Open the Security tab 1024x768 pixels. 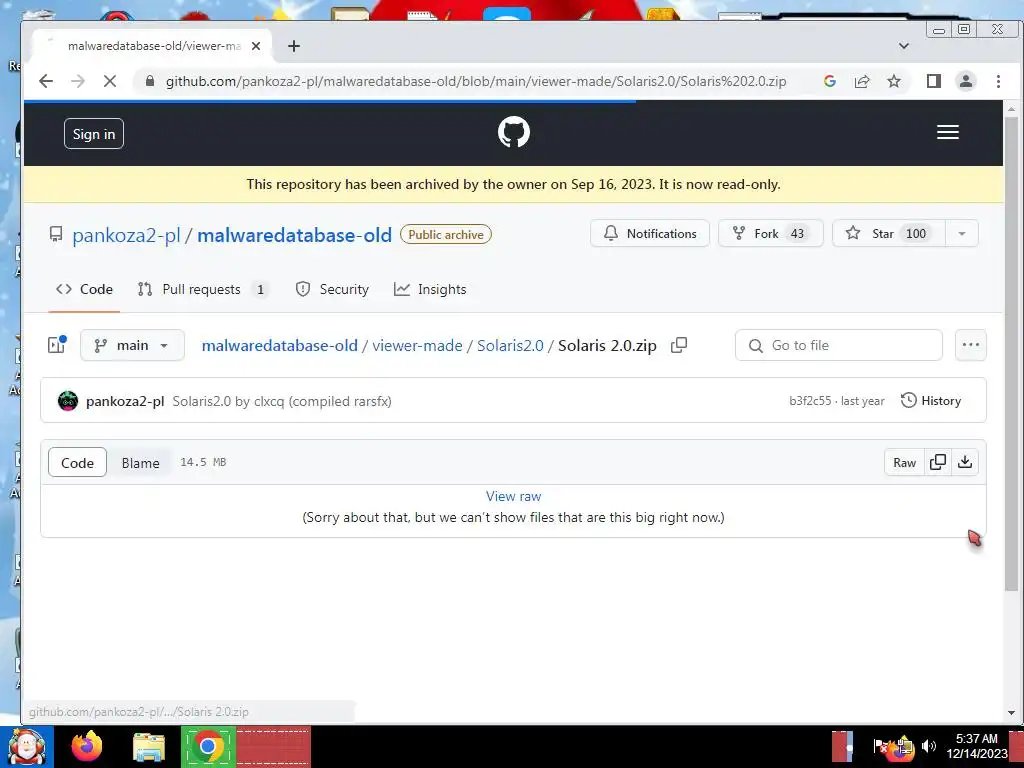(x=332, y=289)
